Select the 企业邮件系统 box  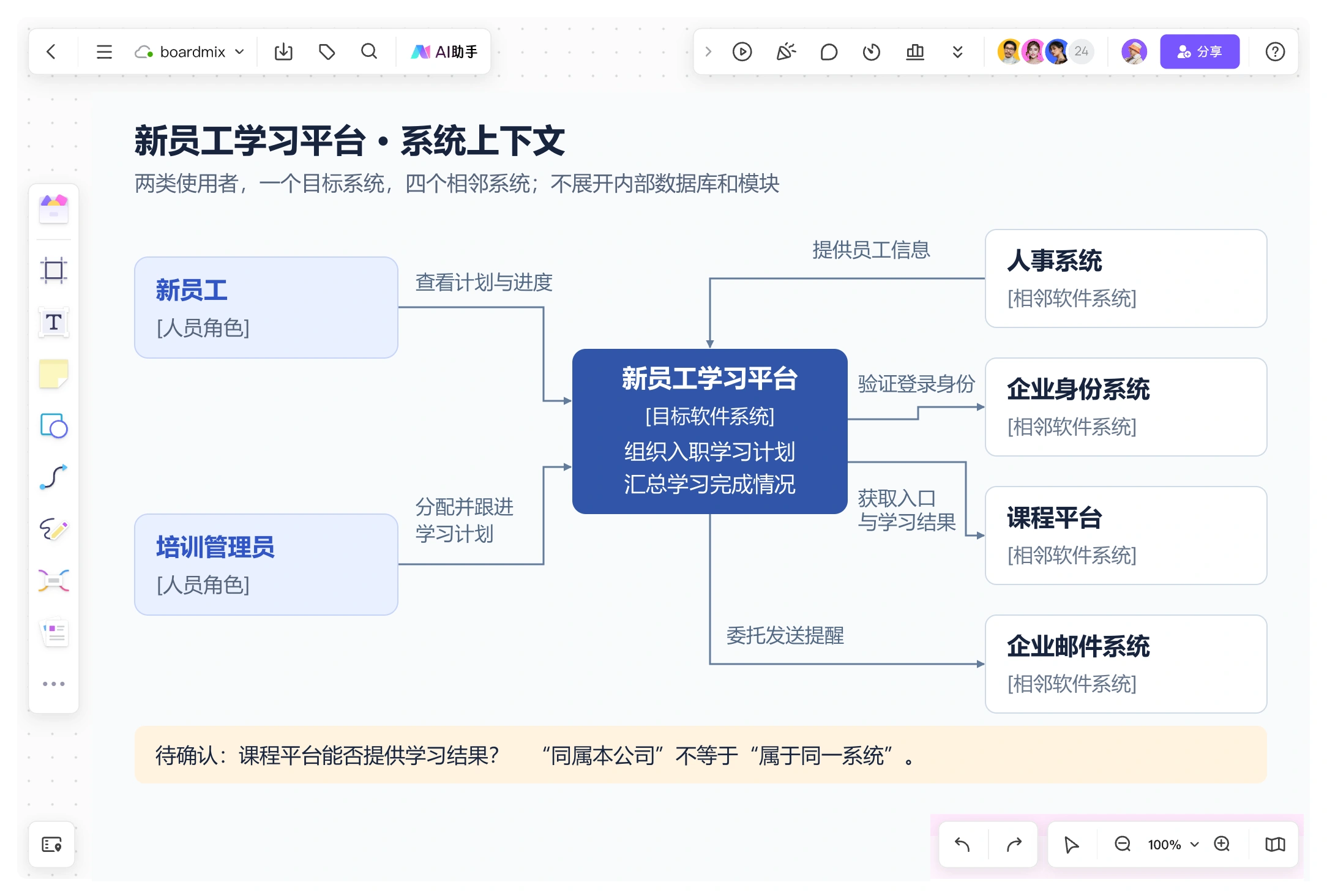pos(1126,664)
